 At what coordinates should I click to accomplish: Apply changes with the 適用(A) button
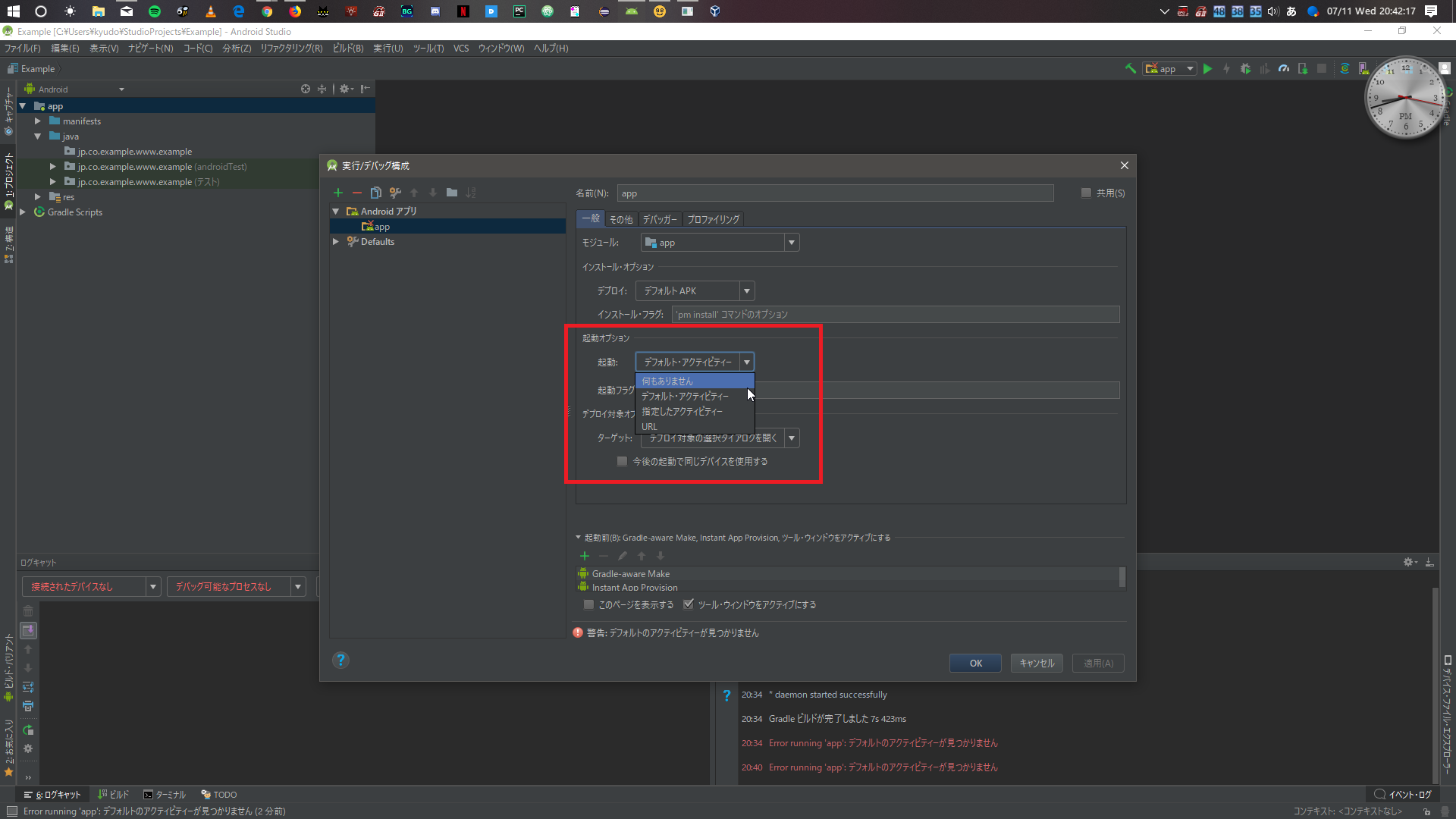tap(1097, 663)
